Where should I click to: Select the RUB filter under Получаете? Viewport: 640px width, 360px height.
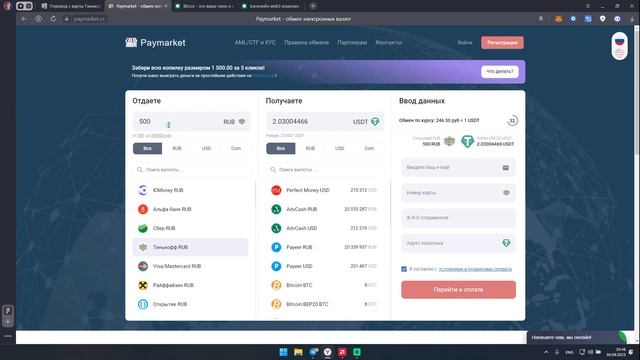pos(310,148)
